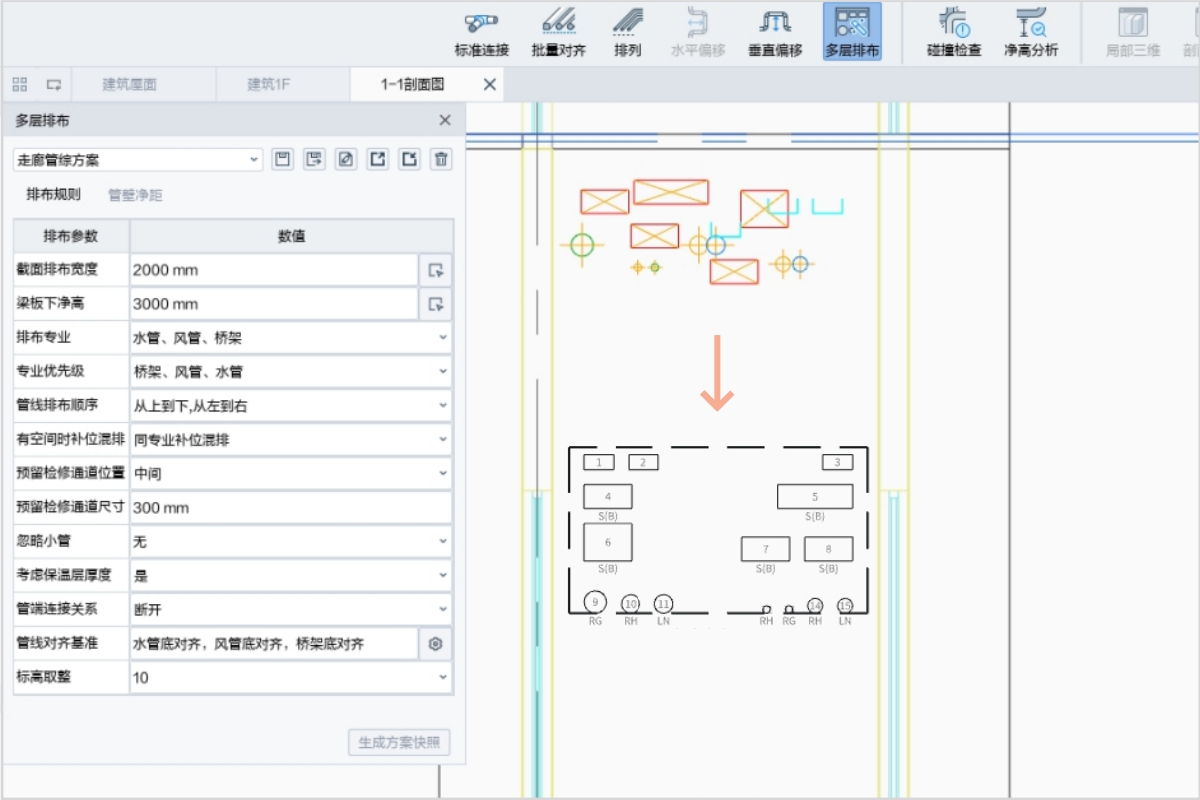This screenshot has width=1200, height=800.
Task: Close the 多层排布 panel
Action: pyautogui.click(x=445, y=120)
